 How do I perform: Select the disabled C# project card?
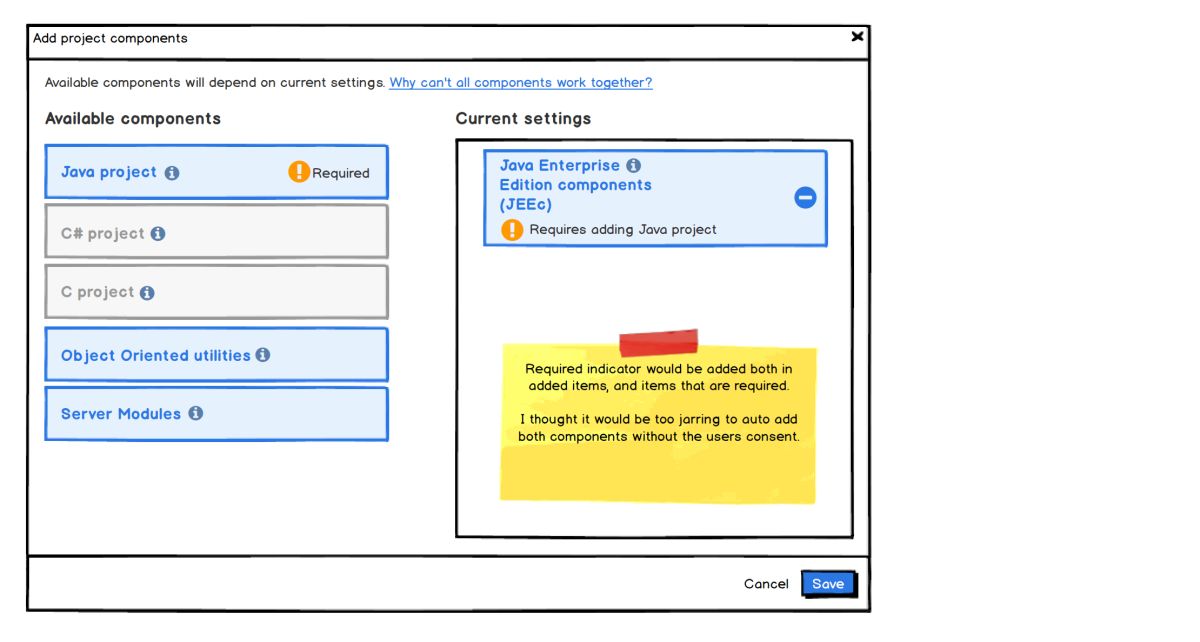pyautogui.click(x=216, y=232)
